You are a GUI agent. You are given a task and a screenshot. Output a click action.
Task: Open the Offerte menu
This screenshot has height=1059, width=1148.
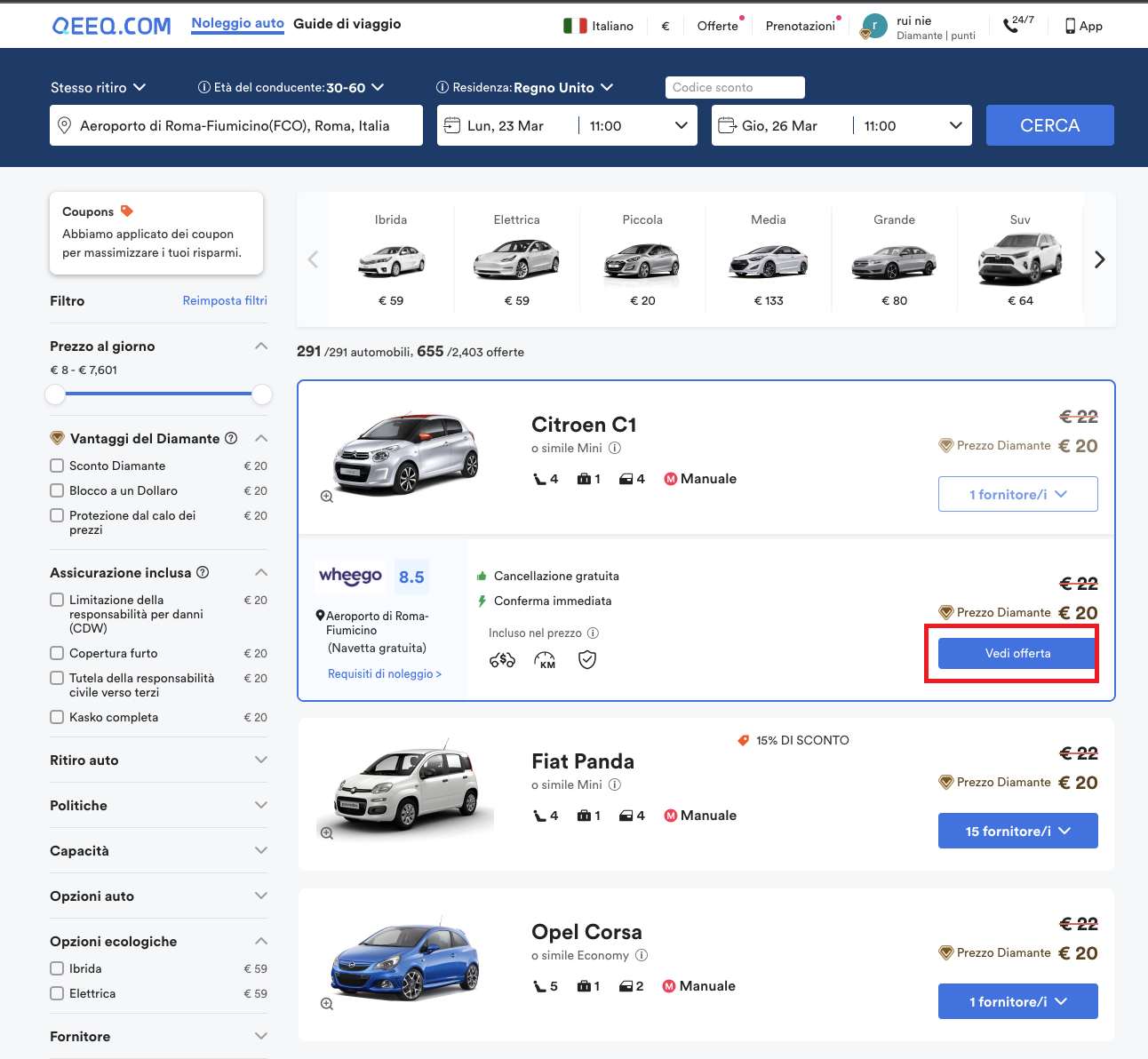tap(718, 26)
